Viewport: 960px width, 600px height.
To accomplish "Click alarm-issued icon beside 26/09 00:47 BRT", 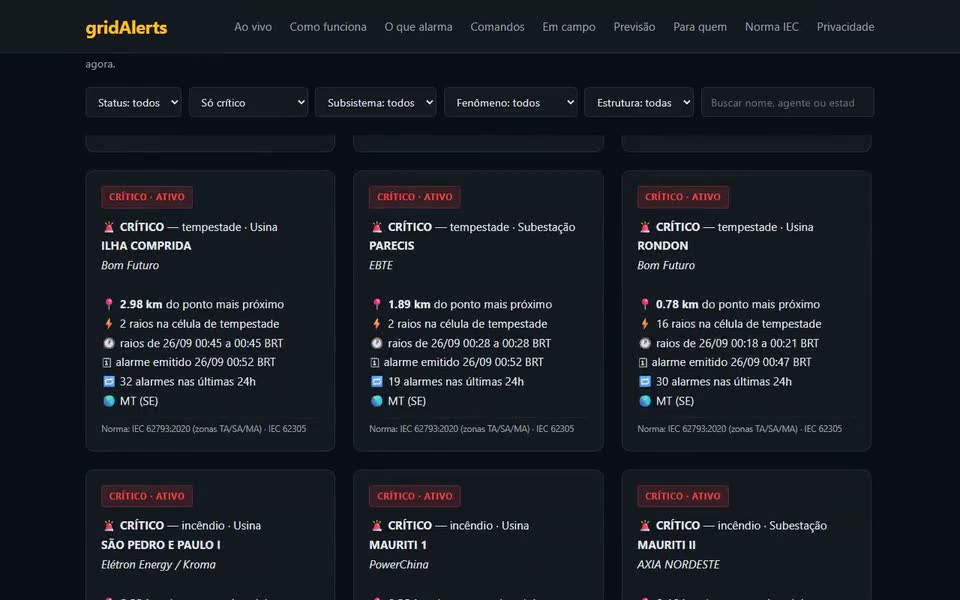I will pos(643,362).
